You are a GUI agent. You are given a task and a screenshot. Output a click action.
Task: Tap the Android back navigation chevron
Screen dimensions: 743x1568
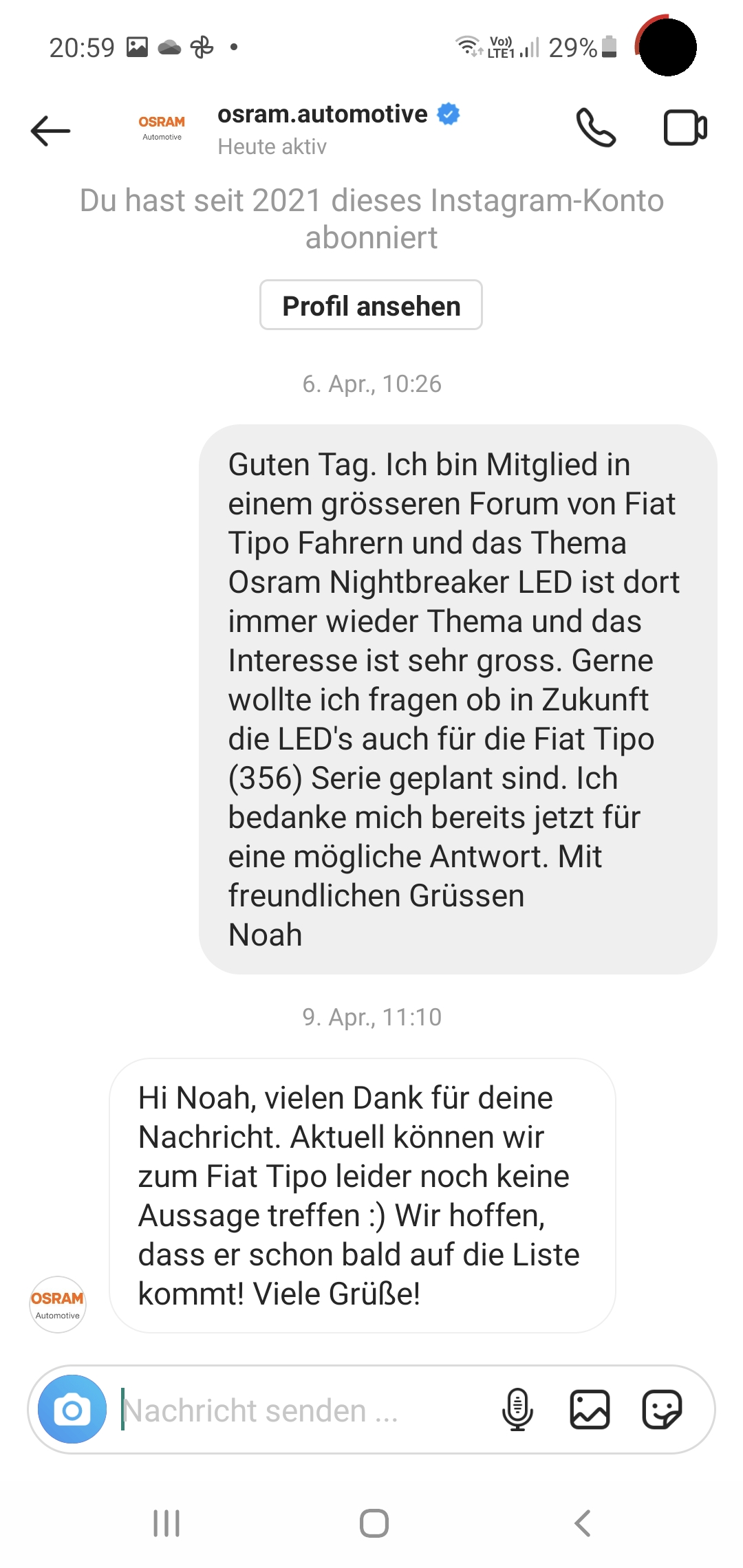pos(583,1523)
